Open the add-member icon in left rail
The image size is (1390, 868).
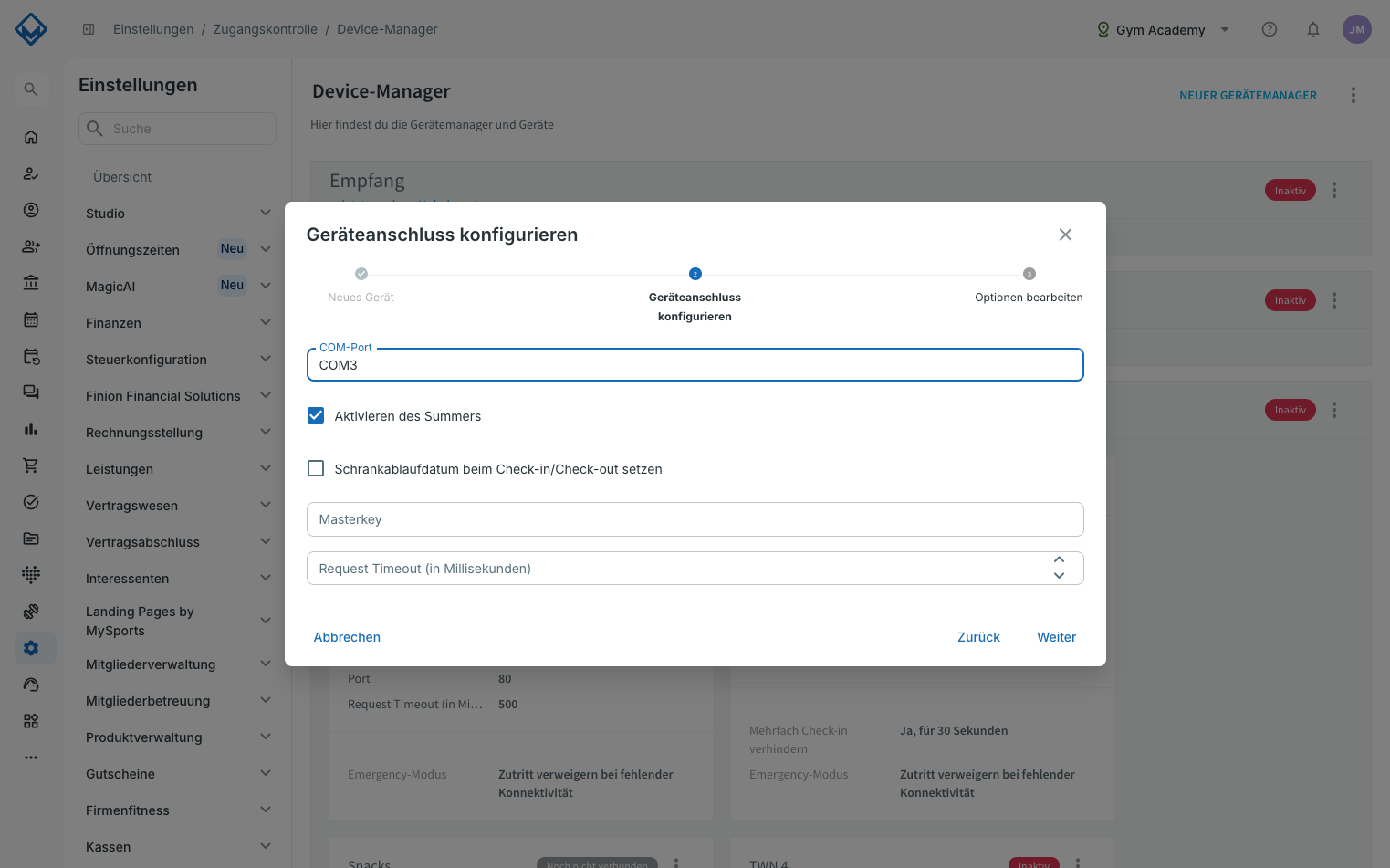tap(31, 246)
